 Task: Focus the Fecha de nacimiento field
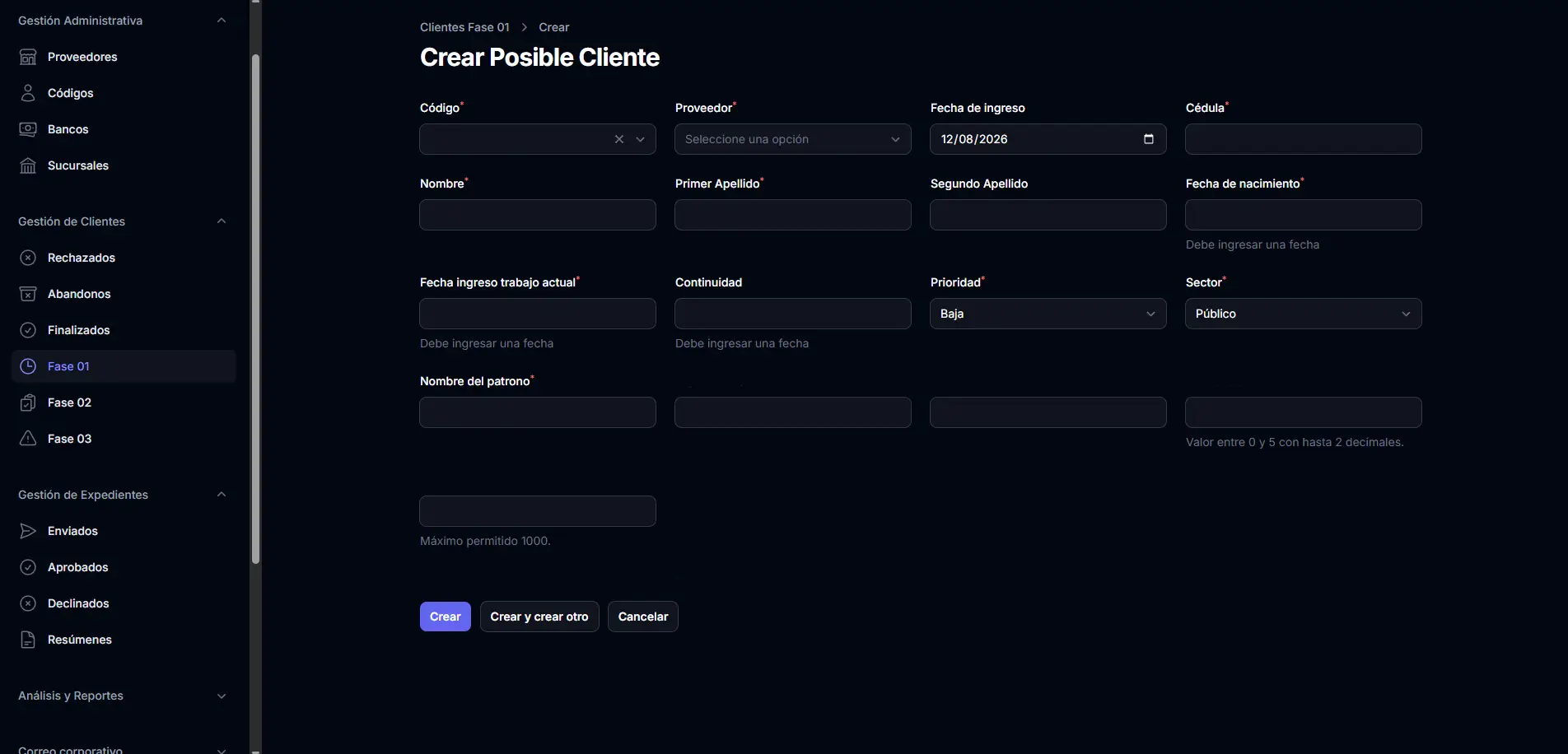click(1304, 215)
